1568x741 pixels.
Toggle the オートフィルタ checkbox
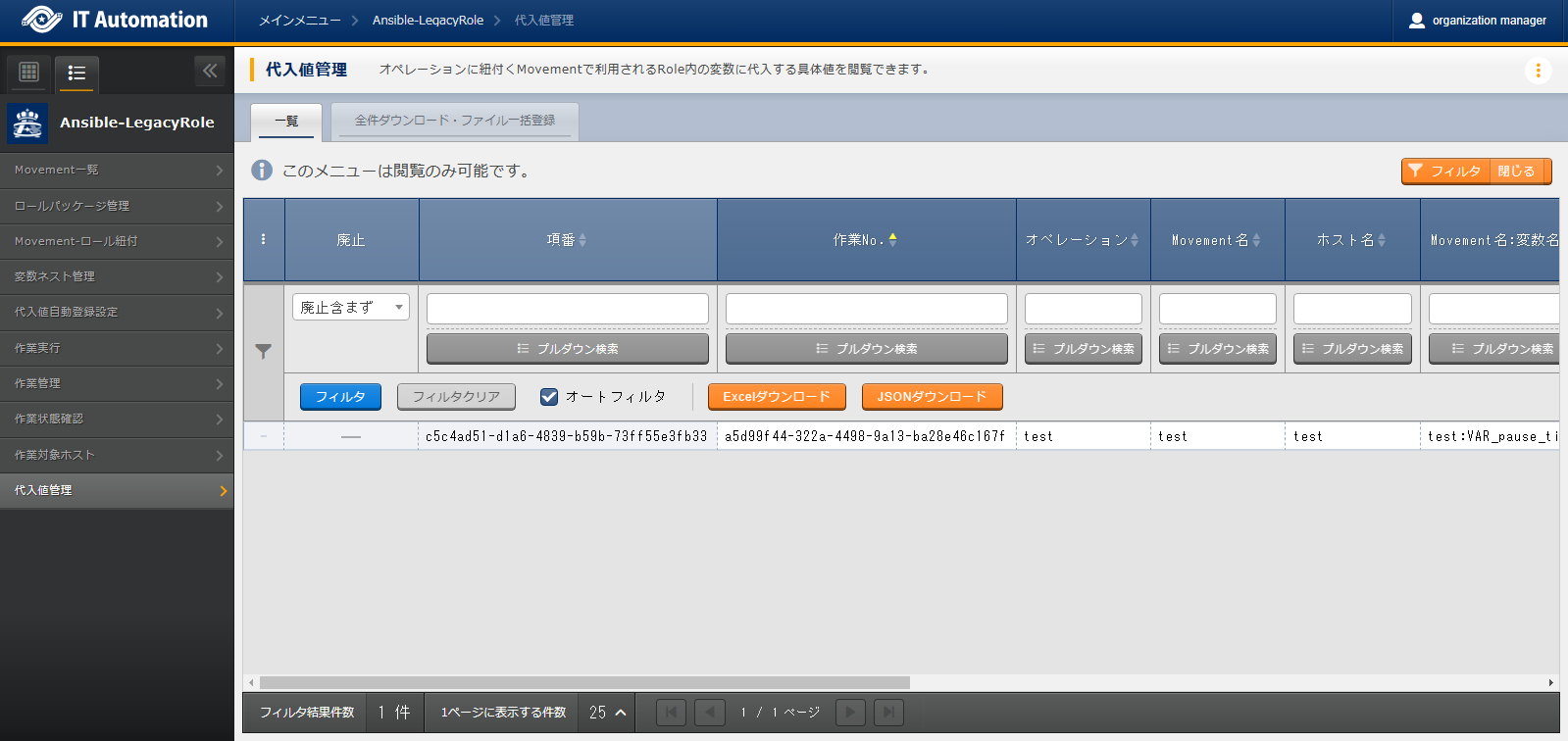coord(549,397)
